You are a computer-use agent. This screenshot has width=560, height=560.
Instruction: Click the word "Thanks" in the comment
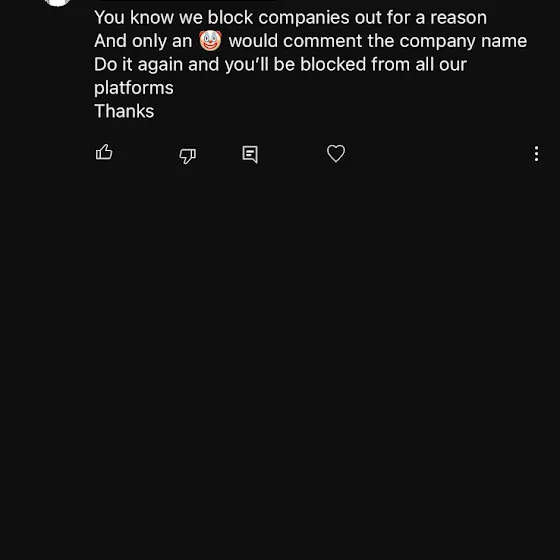(x=124, y=111)
